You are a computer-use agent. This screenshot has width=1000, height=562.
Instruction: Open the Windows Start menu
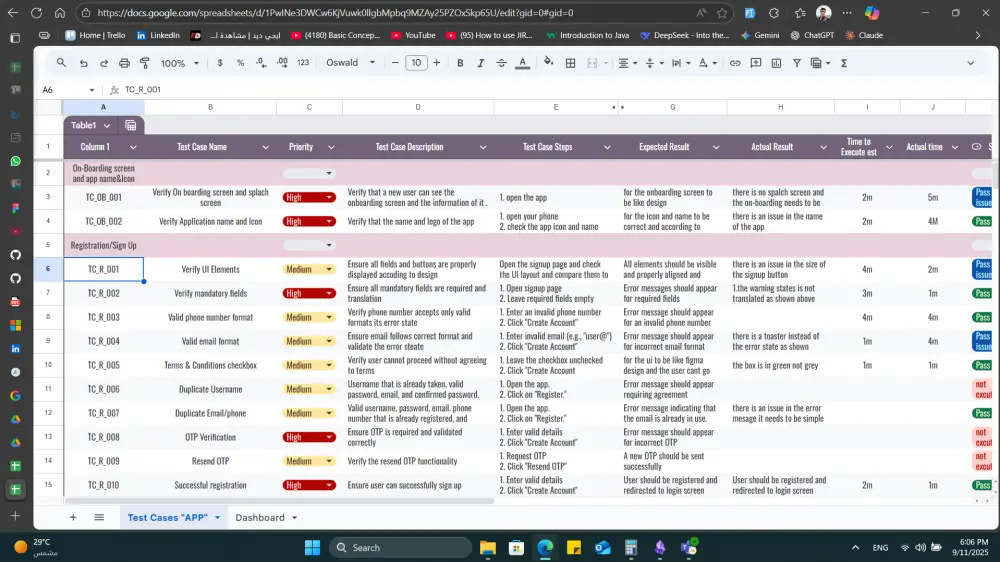click(x=312, y=547)
